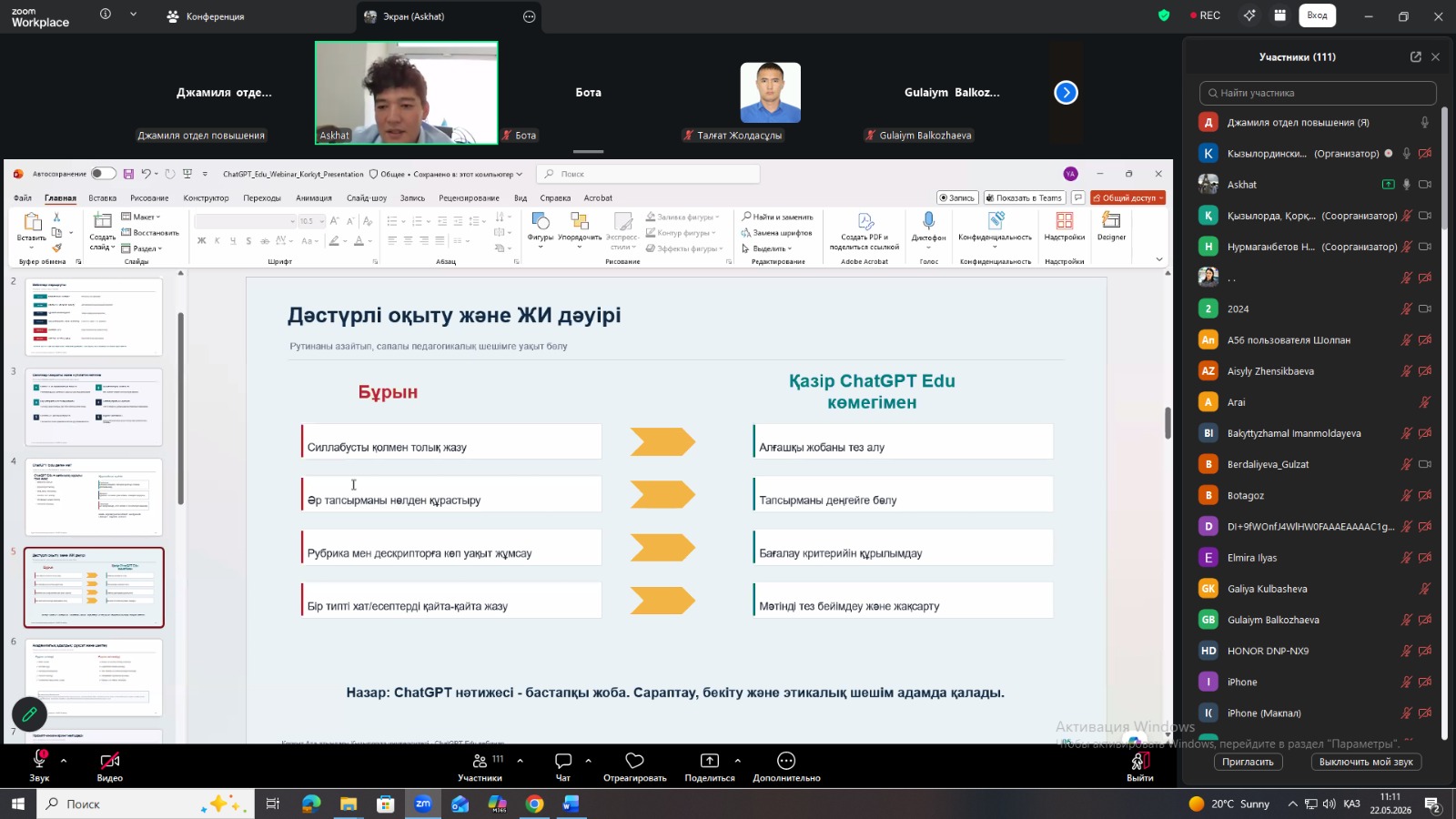Screen dimensions: 1456x819
Task: Open the Zoom AI Companion sparkle icon
Action: pyautogui.click(x=1249, y=15)
